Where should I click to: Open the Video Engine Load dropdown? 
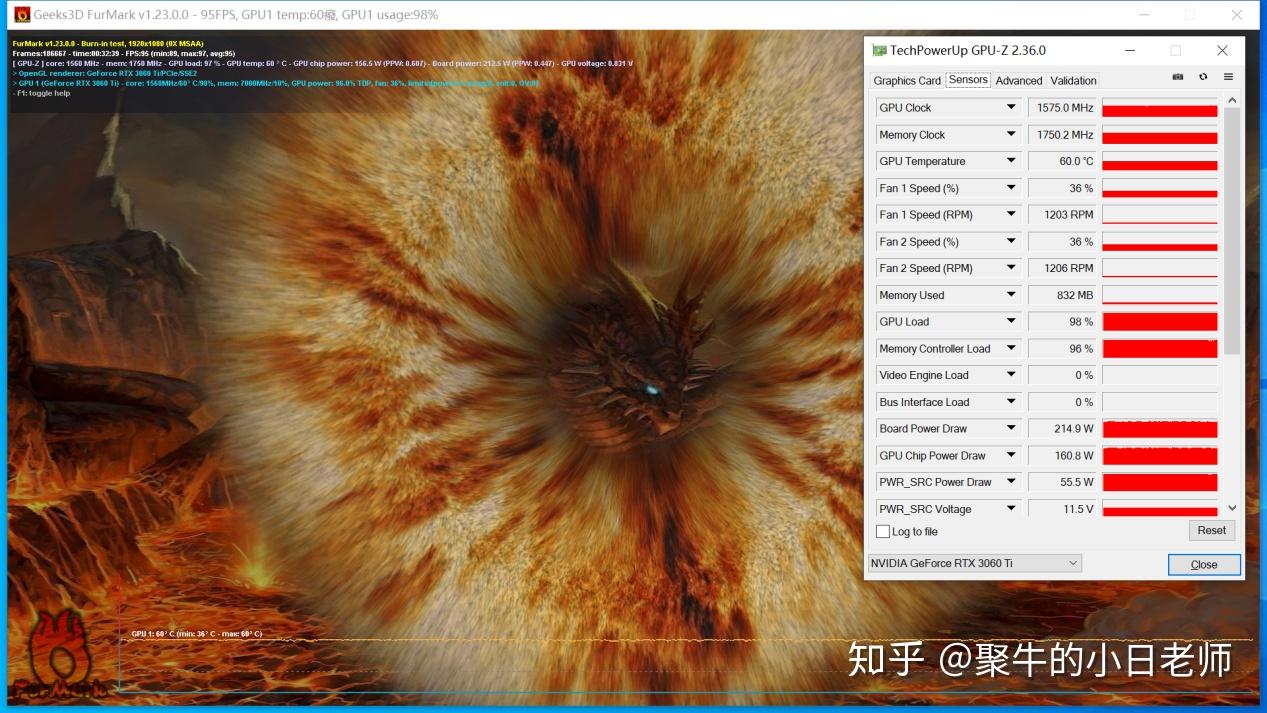coord(1011,375)
